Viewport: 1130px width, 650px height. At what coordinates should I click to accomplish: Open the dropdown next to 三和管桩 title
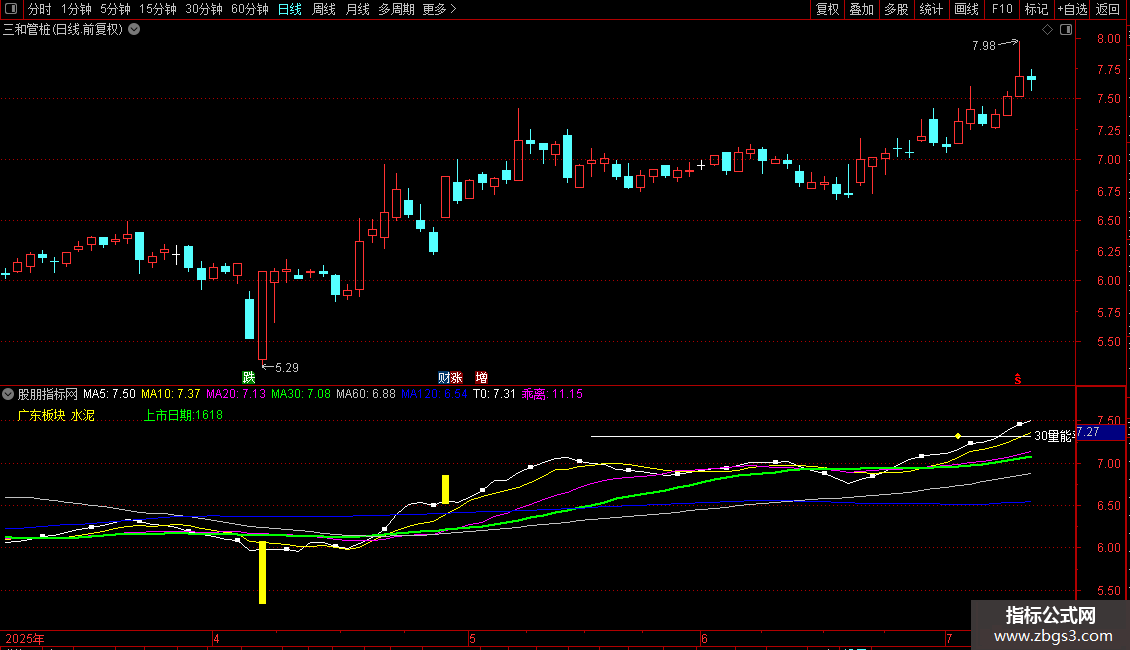134,30
